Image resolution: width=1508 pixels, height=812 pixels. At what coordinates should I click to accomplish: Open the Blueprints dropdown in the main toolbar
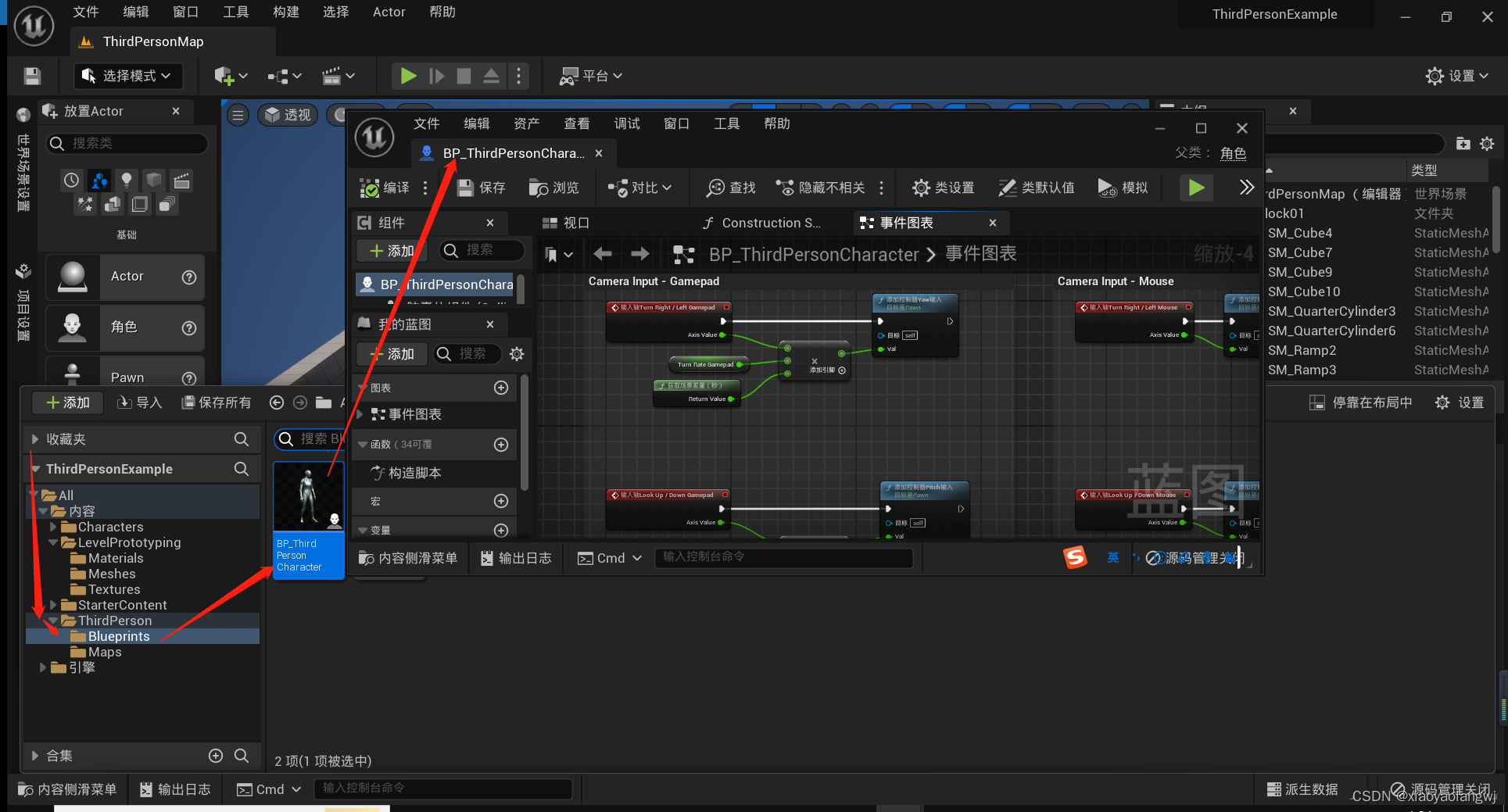[285, 76]
